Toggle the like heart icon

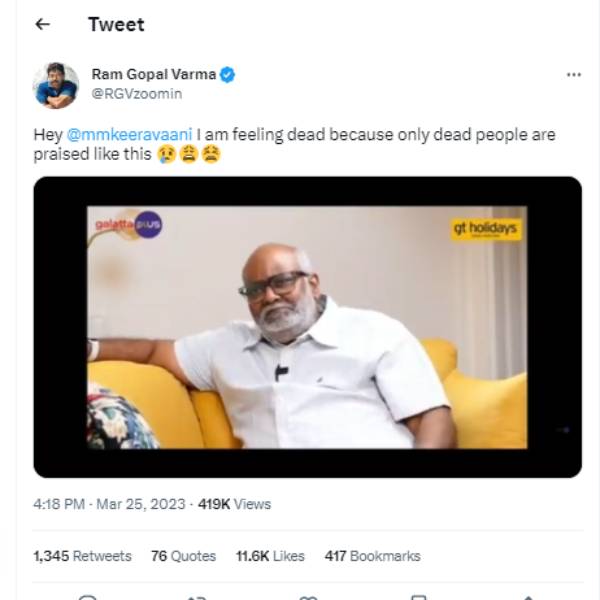tap(308, 596)
